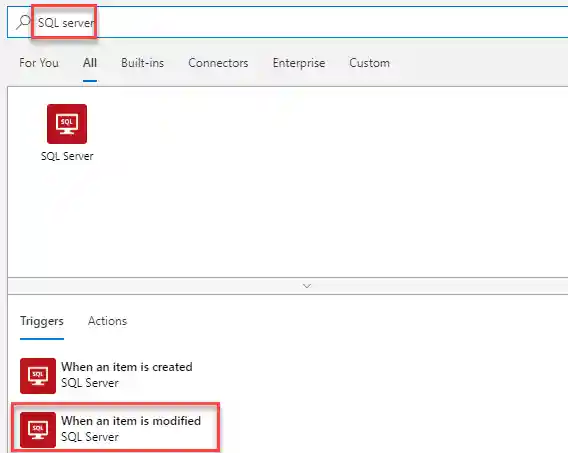Switch to the Actions tab
Screen dimensions: 568x453
[x=107, y=321]
